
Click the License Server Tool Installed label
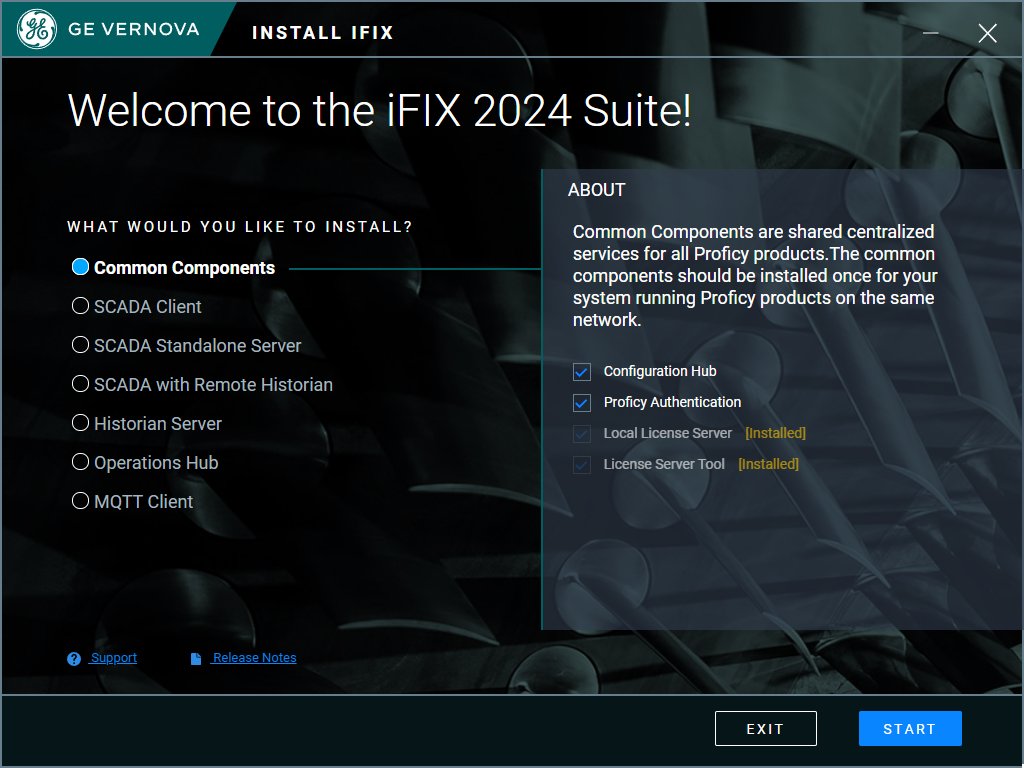click(768, 464)
